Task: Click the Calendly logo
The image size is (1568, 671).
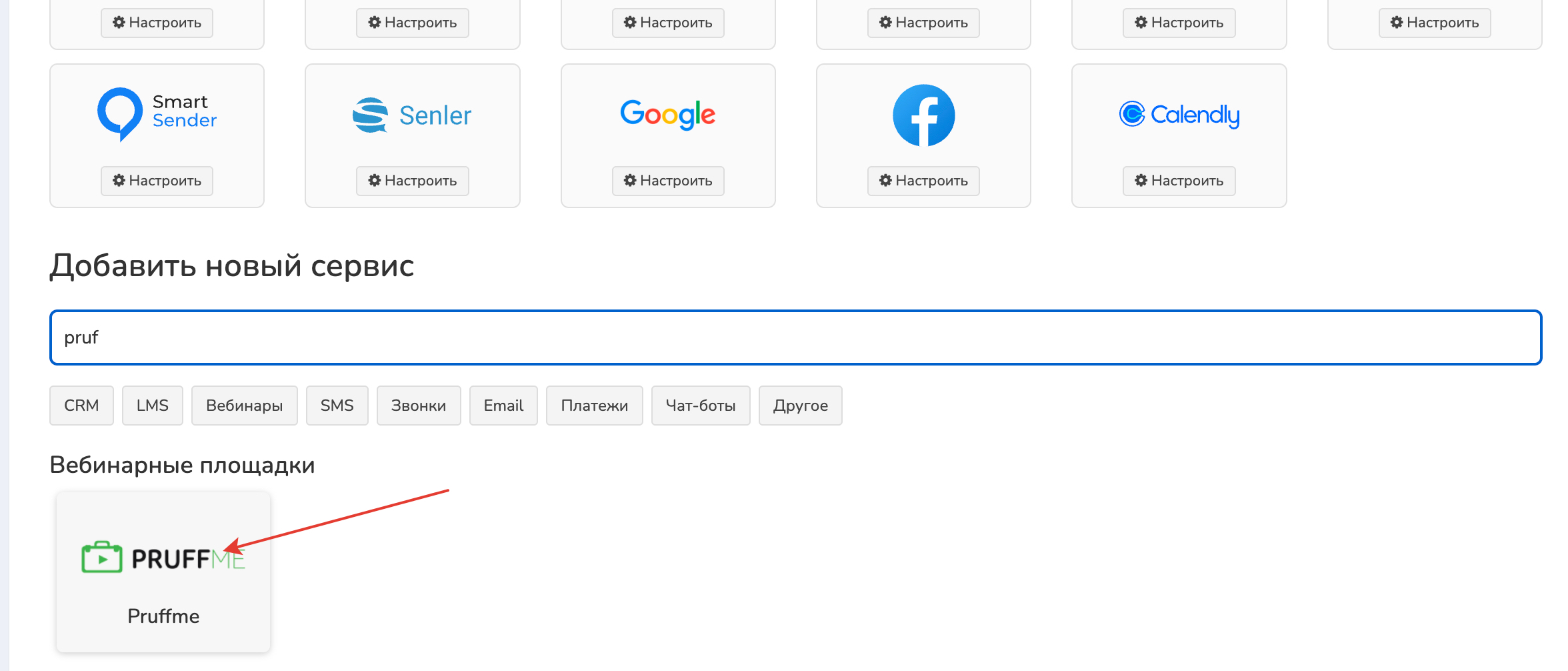Action: click(x=1179, y=115)
